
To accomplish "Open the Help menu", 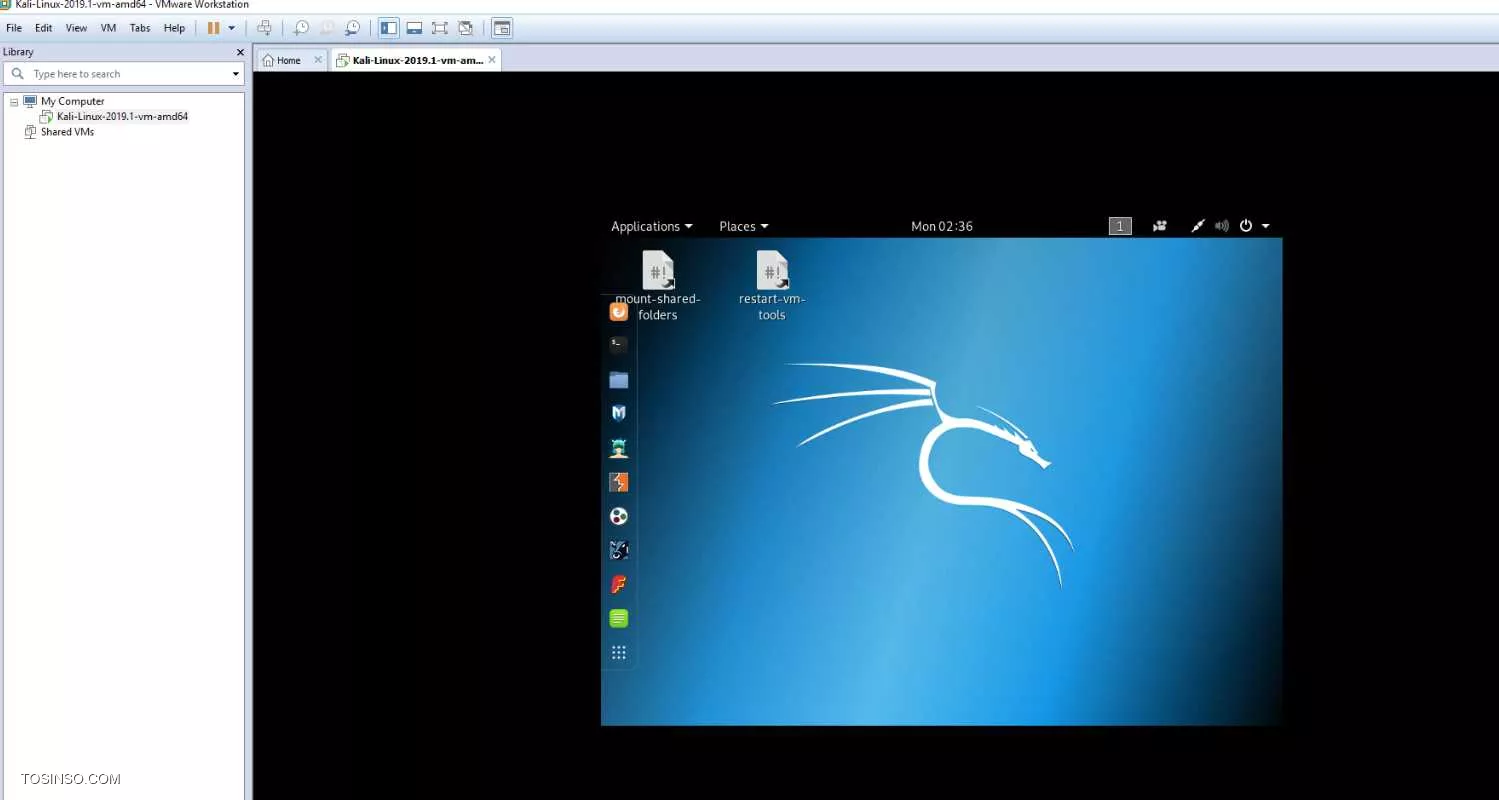I will (x=174, y=28).
